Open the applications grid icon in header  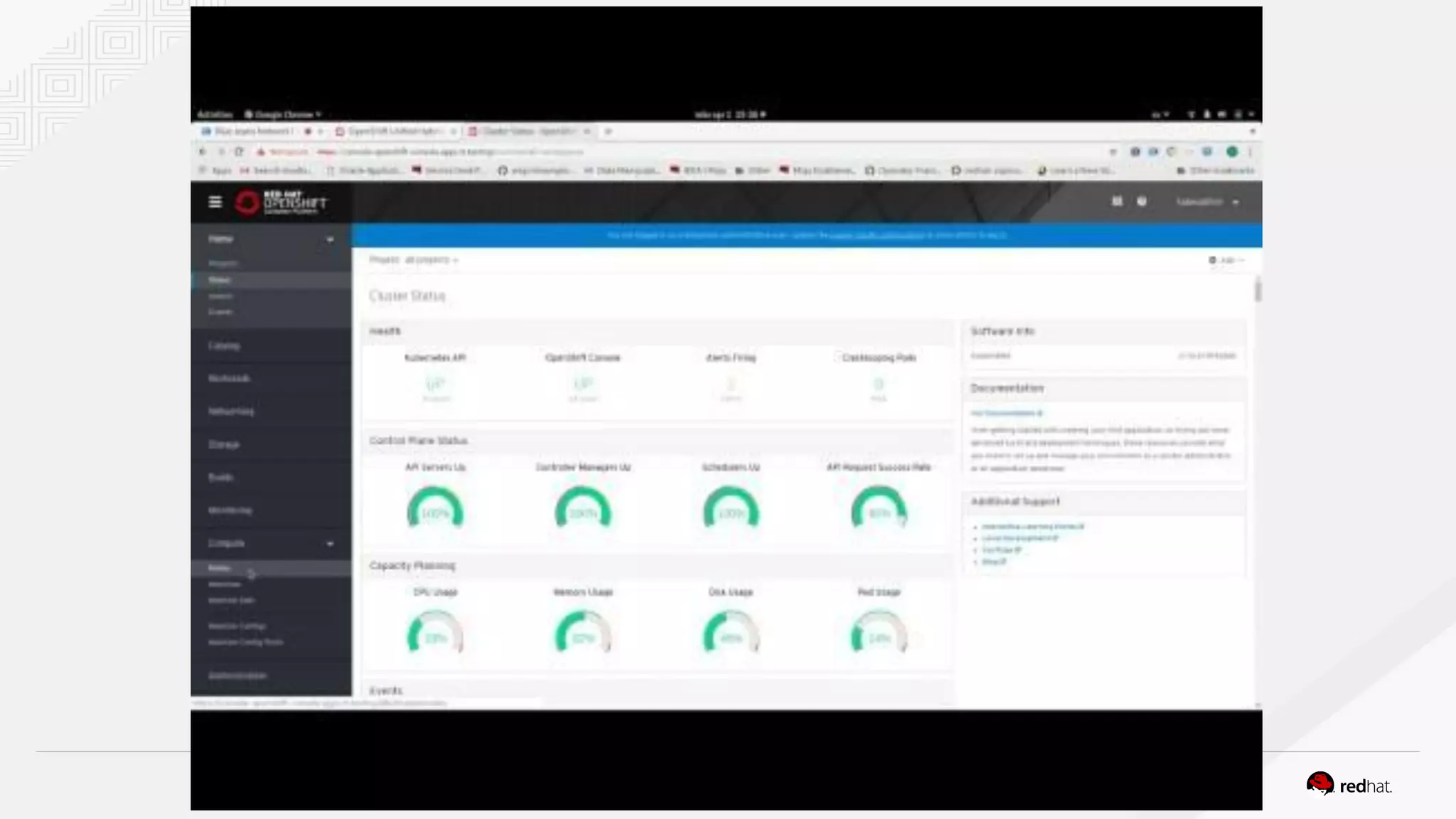point(1117,202)
